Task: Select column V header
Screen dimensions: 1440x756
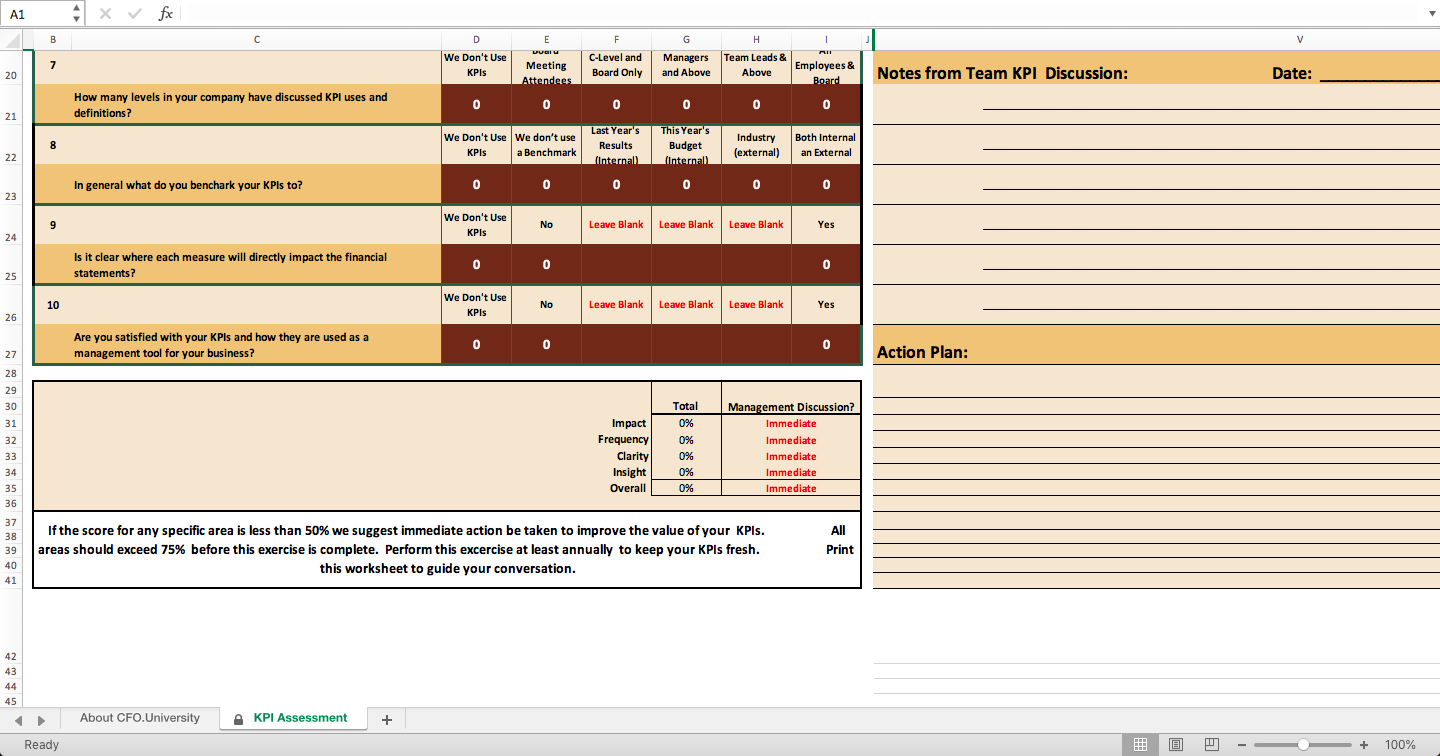Action: pyautogui.click(x=1299, y=39)
